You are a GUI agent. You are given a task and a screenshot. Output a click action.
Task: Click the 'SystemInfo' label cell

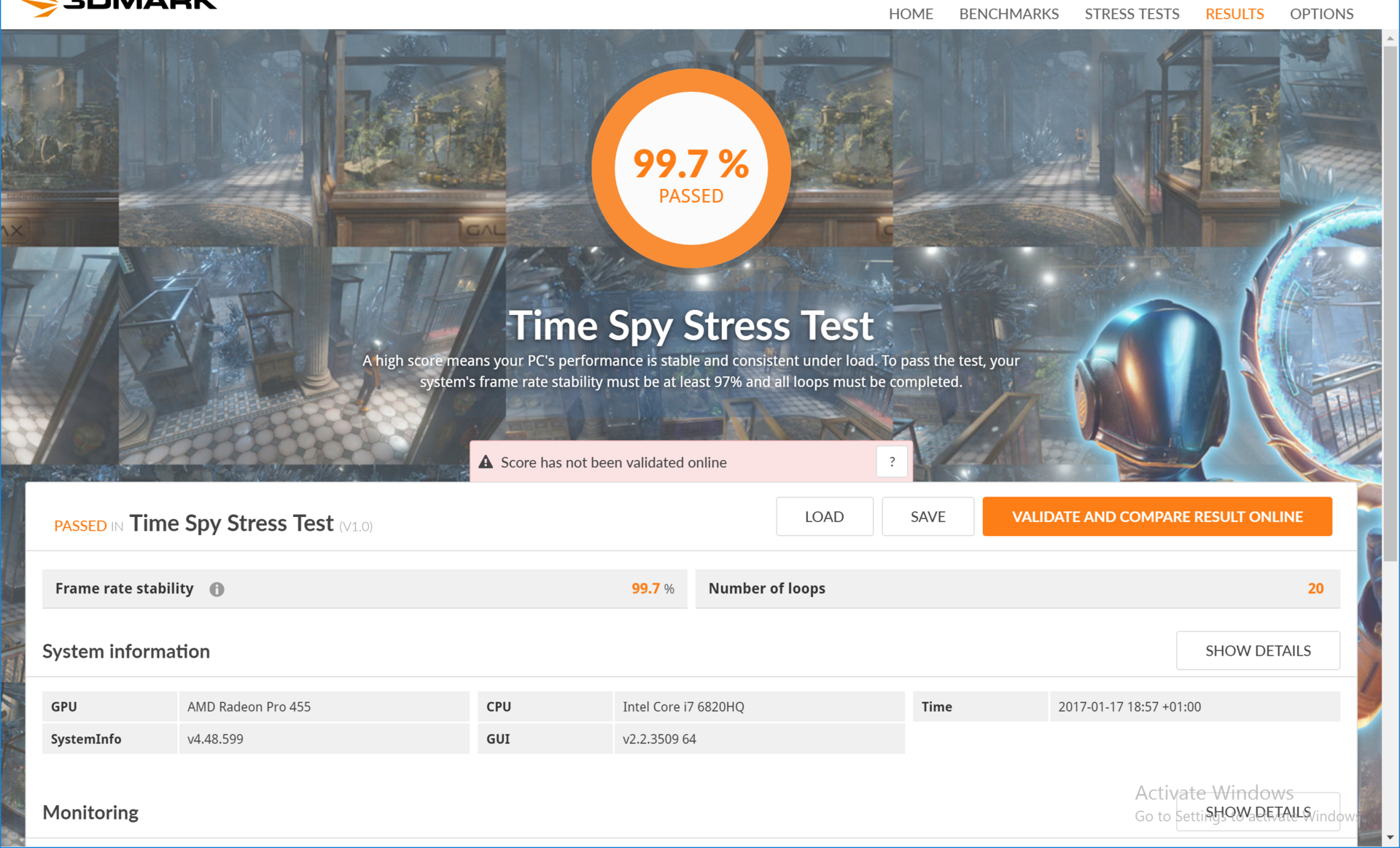pos(109,739)
